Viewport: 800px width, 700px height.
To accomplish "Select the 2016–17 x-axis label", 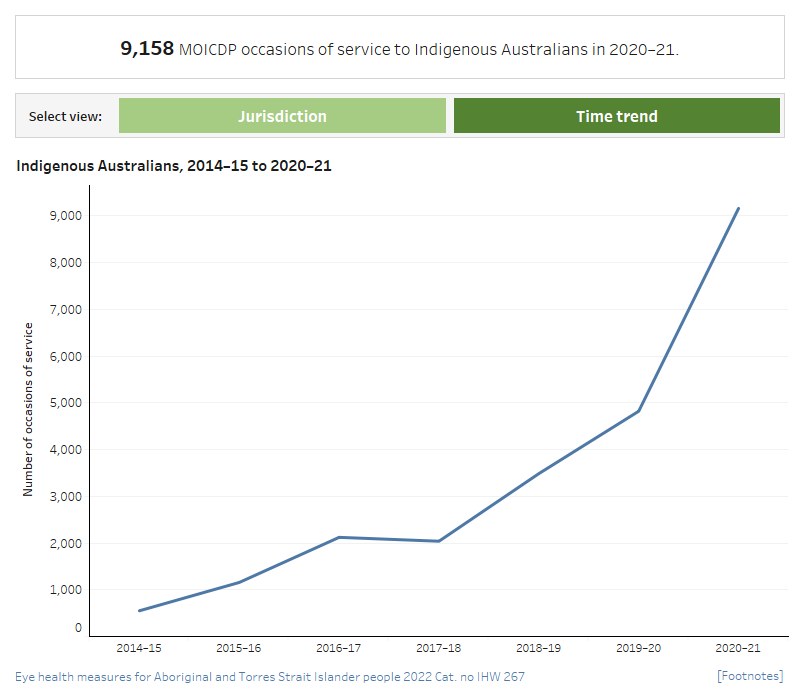I will click(x=338, y=648).
